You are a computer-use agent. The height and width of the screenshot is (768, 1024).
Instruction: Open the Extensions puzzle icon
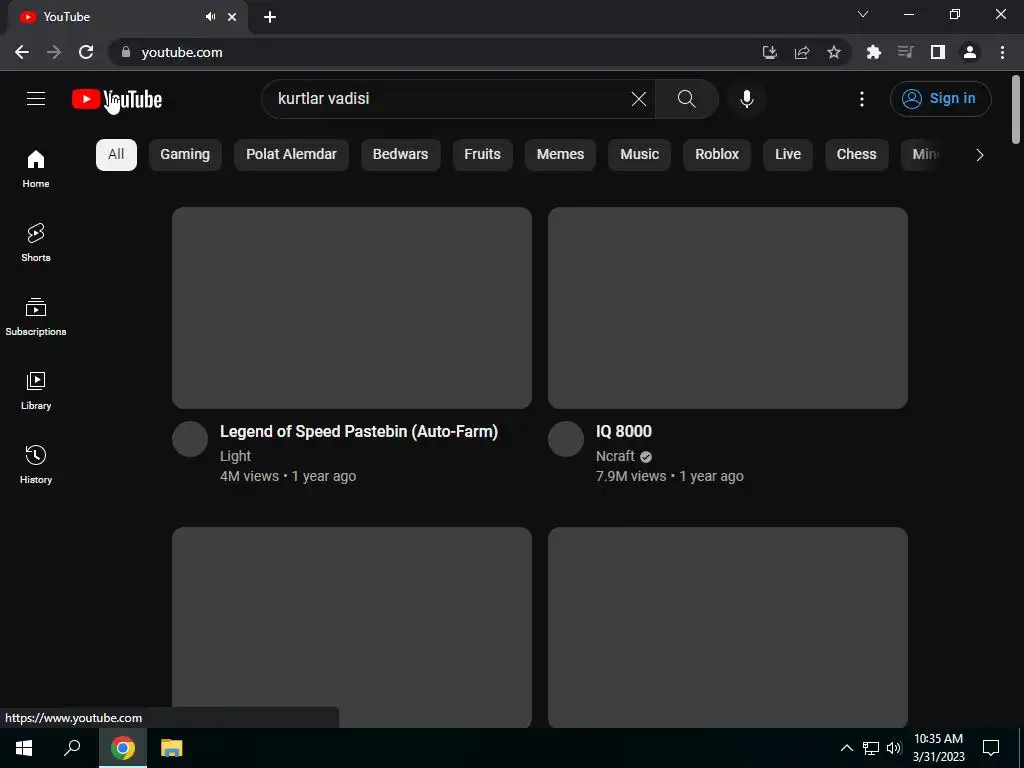[x=873, y=52]
